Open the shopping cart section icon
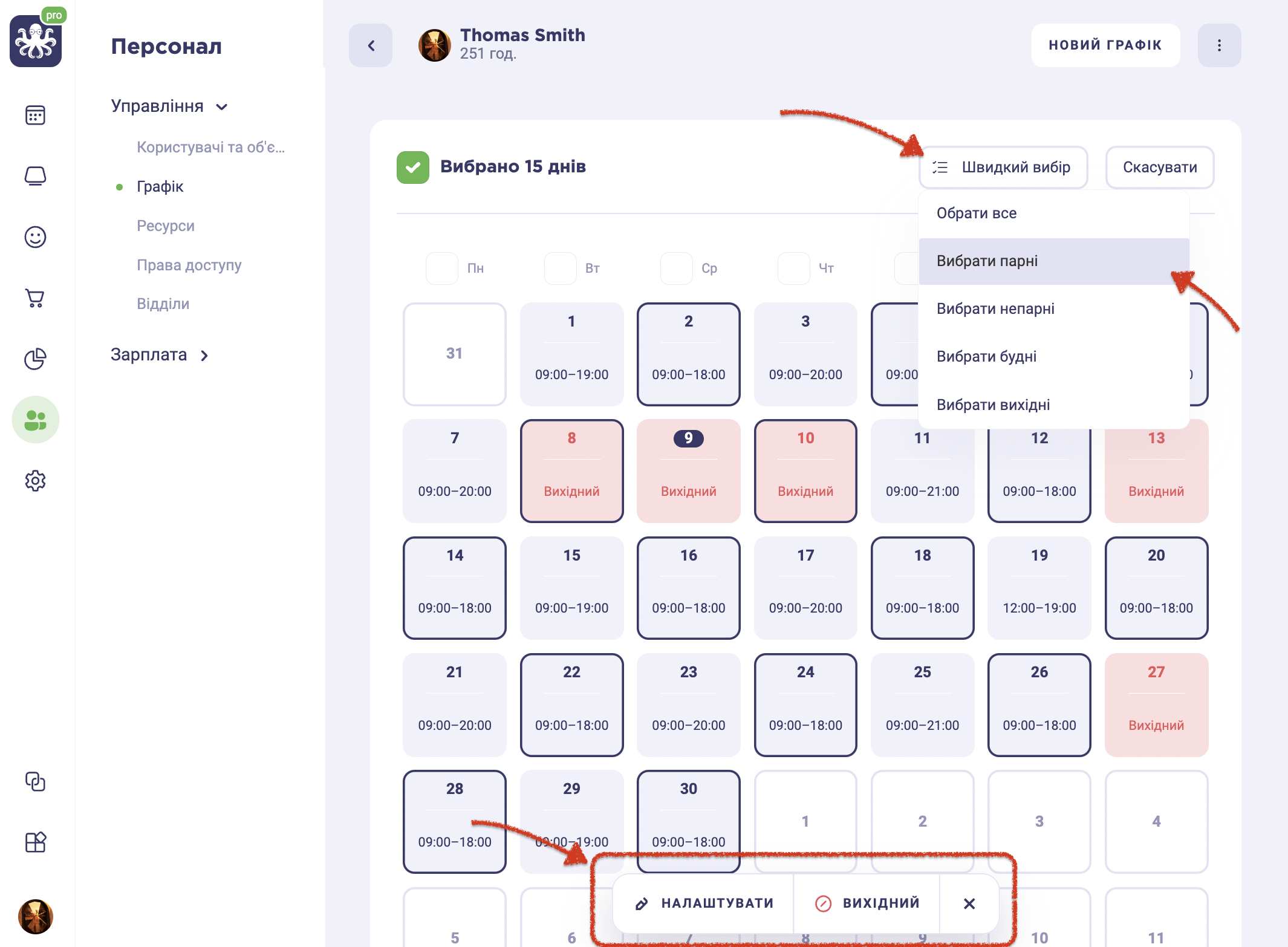Viewport: 1288px width, 947px height. pos(35,298)
